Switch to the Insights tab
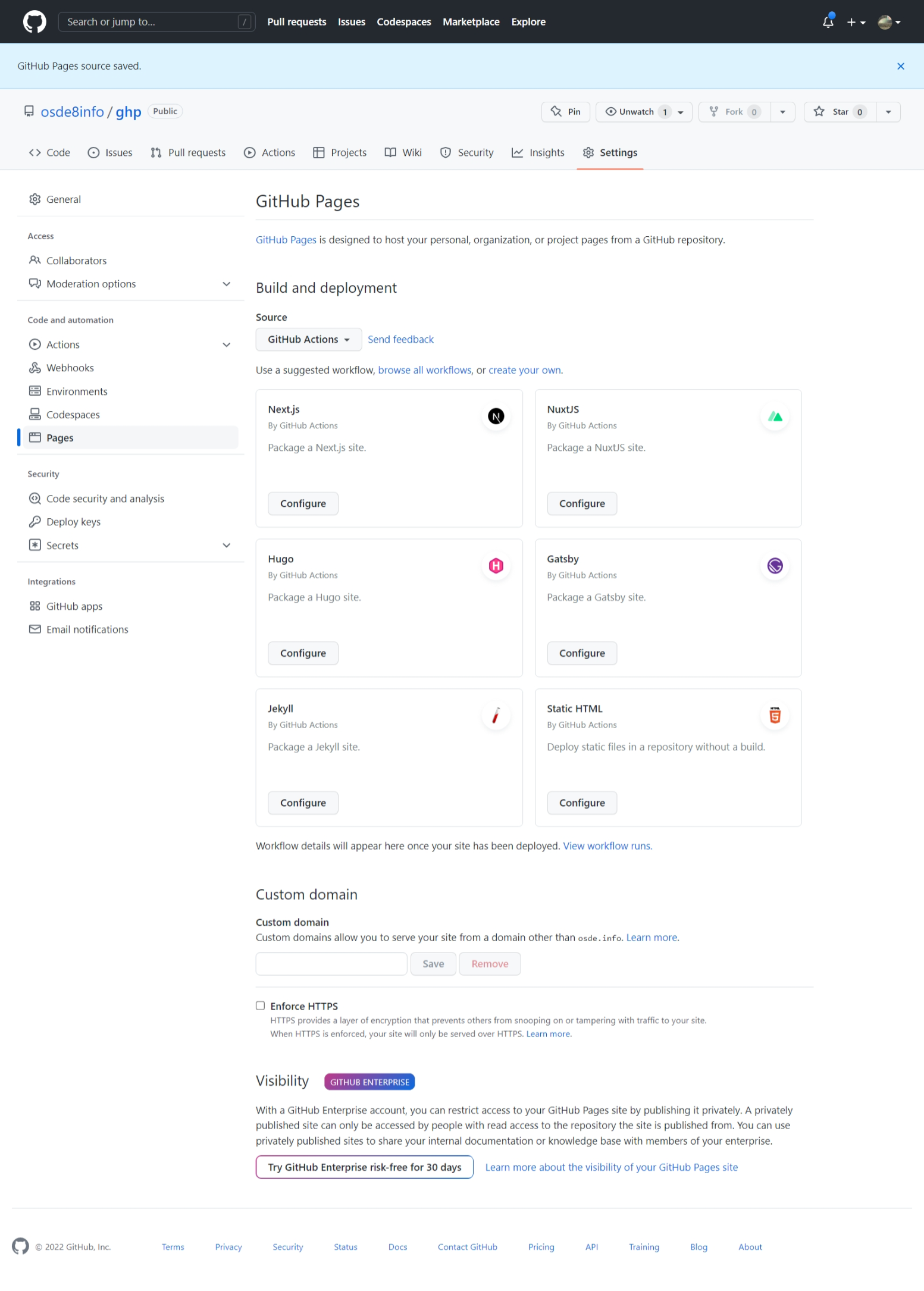This screenshot has width=924, height=1291. pyautogui.click(x=538, y=152)
